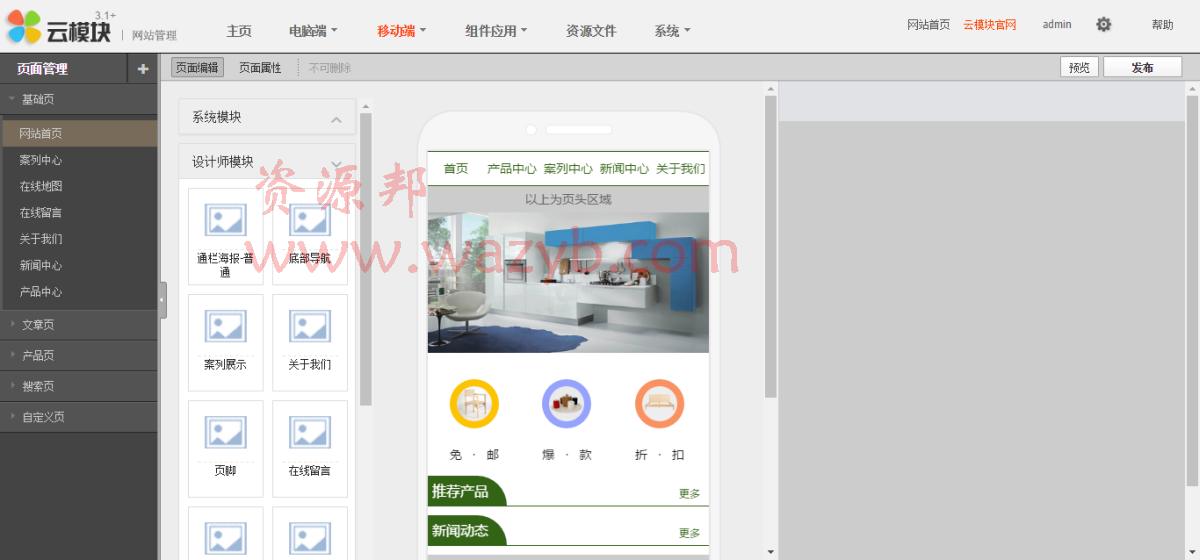The width and height of the screenshot is (1200, 560).
Task: Switch to the 页面属性 tab
Action: point(260,68)
